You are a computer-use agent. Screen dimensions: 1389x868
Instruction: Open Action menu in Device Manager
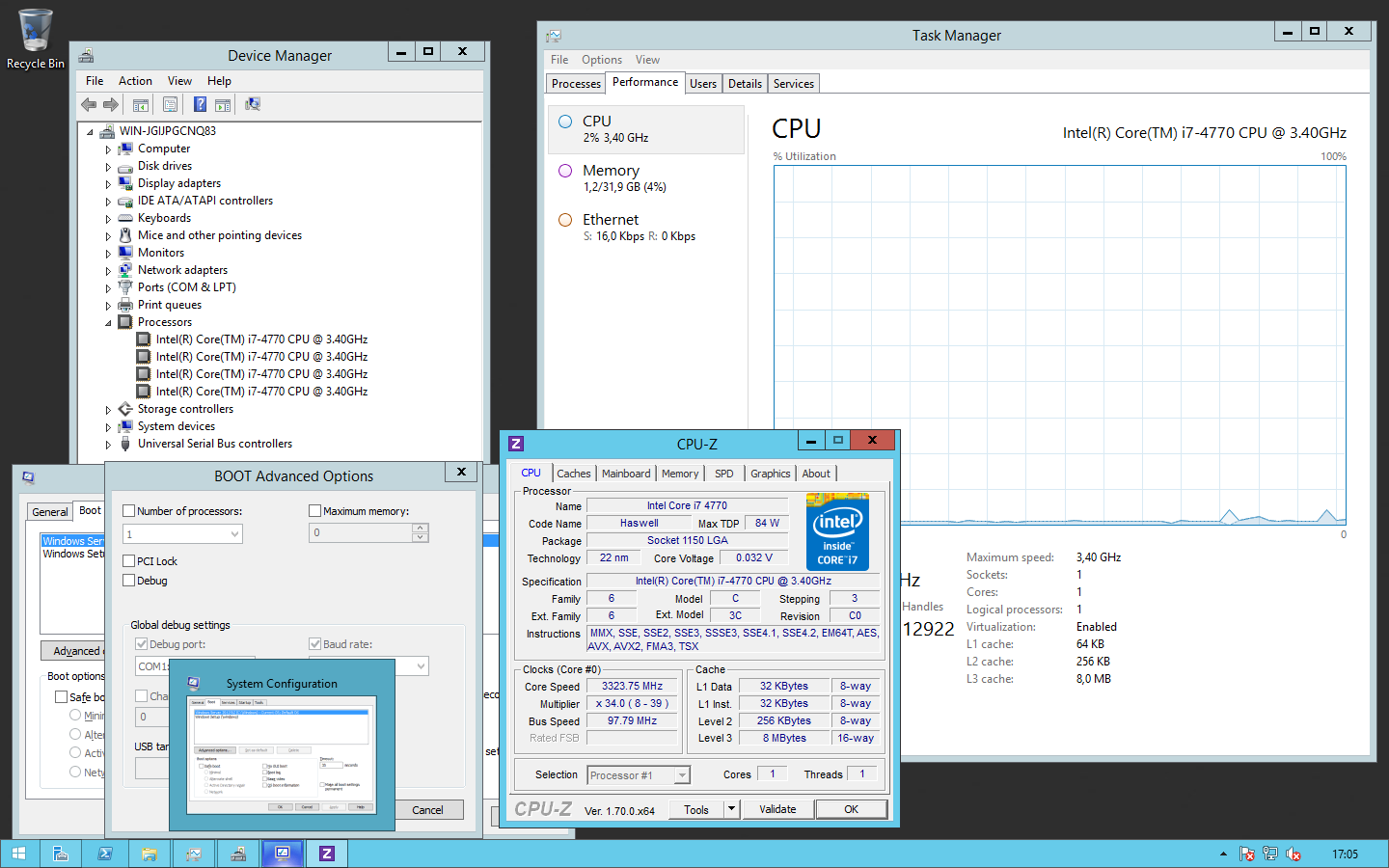coord(135,81)
